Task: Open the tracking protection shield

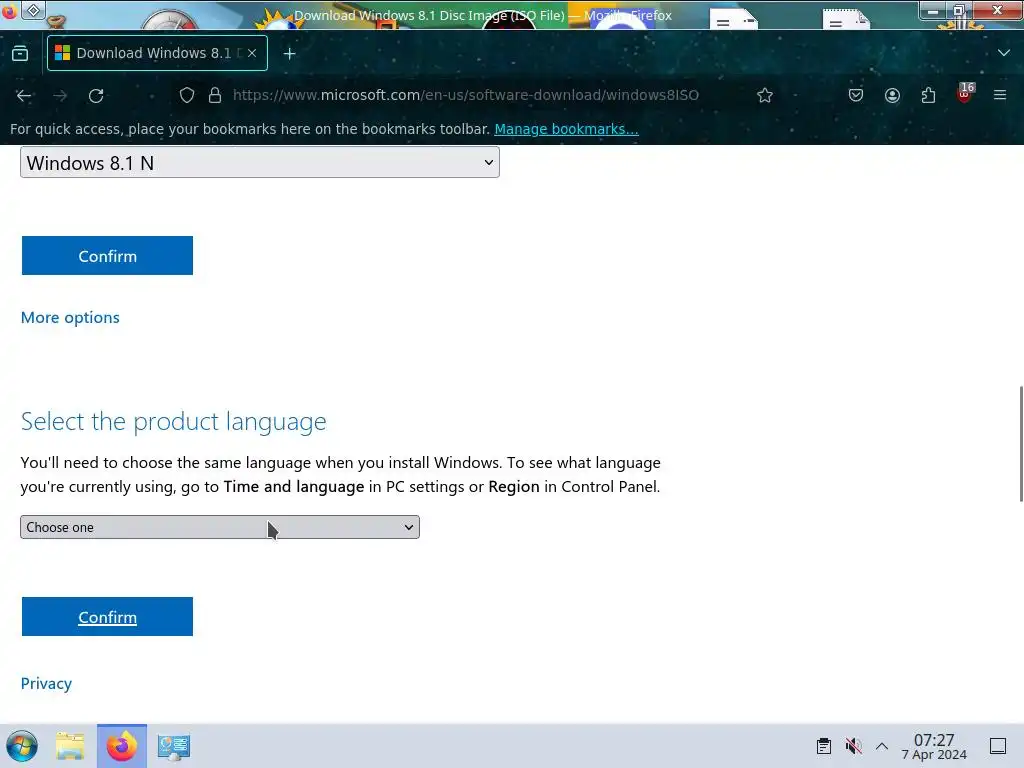Action: [187, 95]
